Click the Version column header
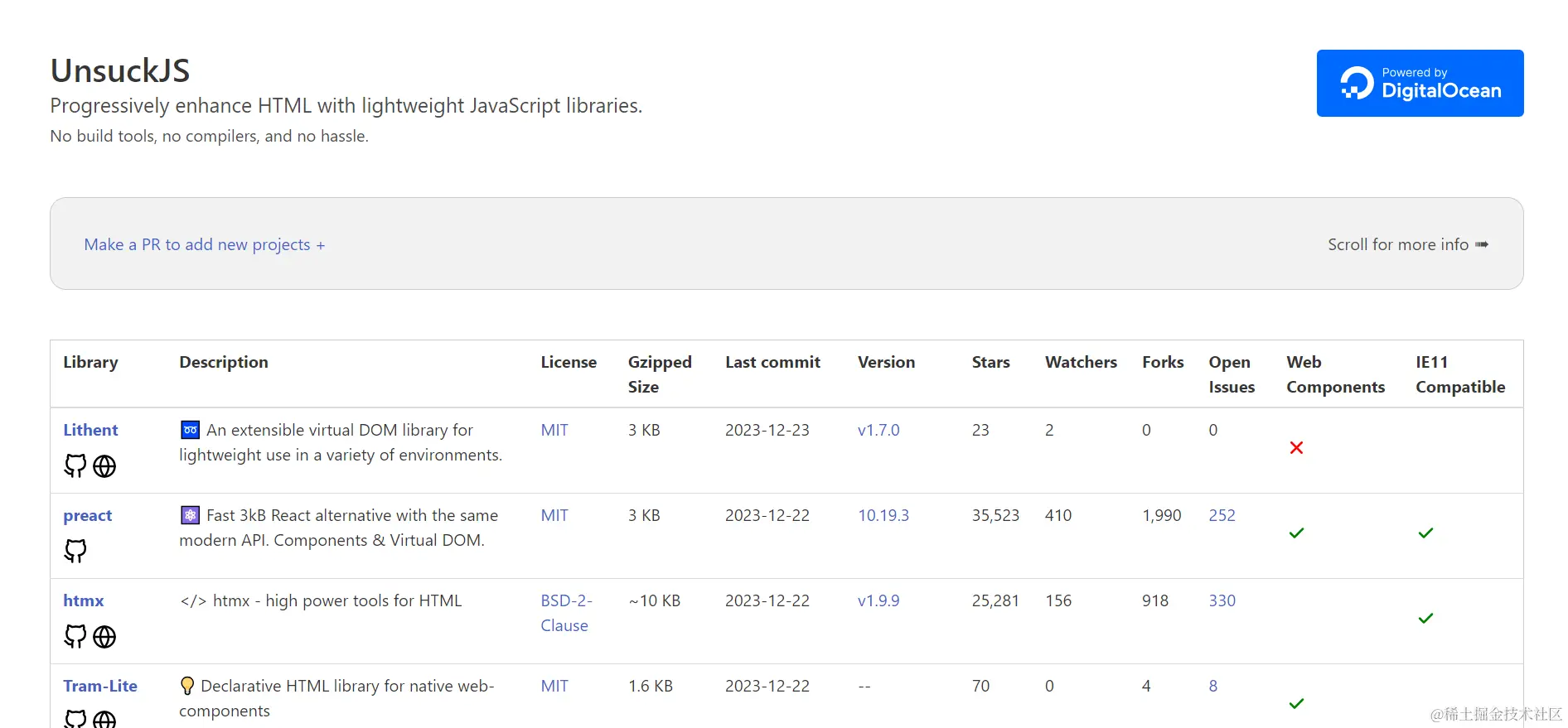This screenshot has width=1568, height=728. [886, 362]
